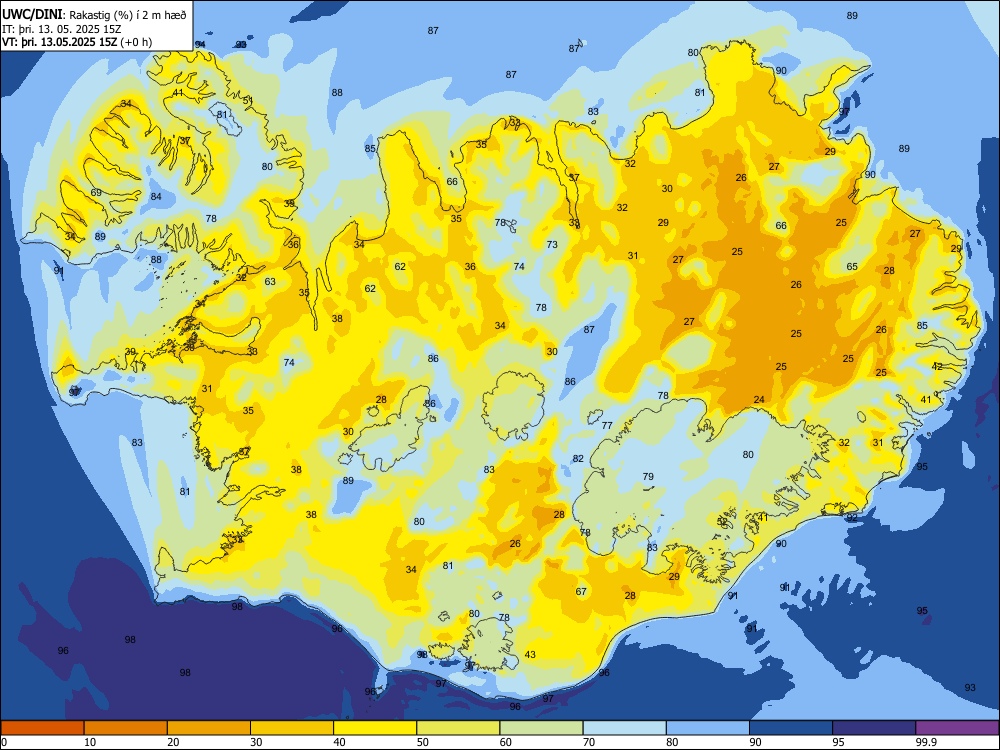
Task: Click the '50' legend tick label
Action: [423, 742]
